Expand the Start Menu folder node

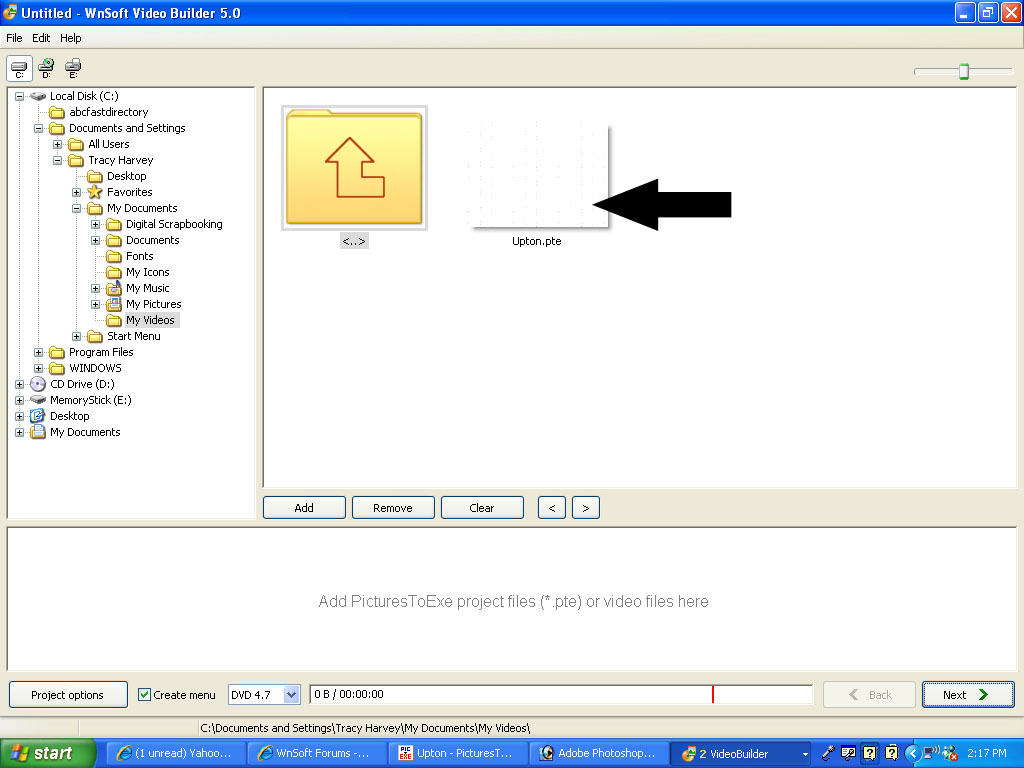click(76, 336)
